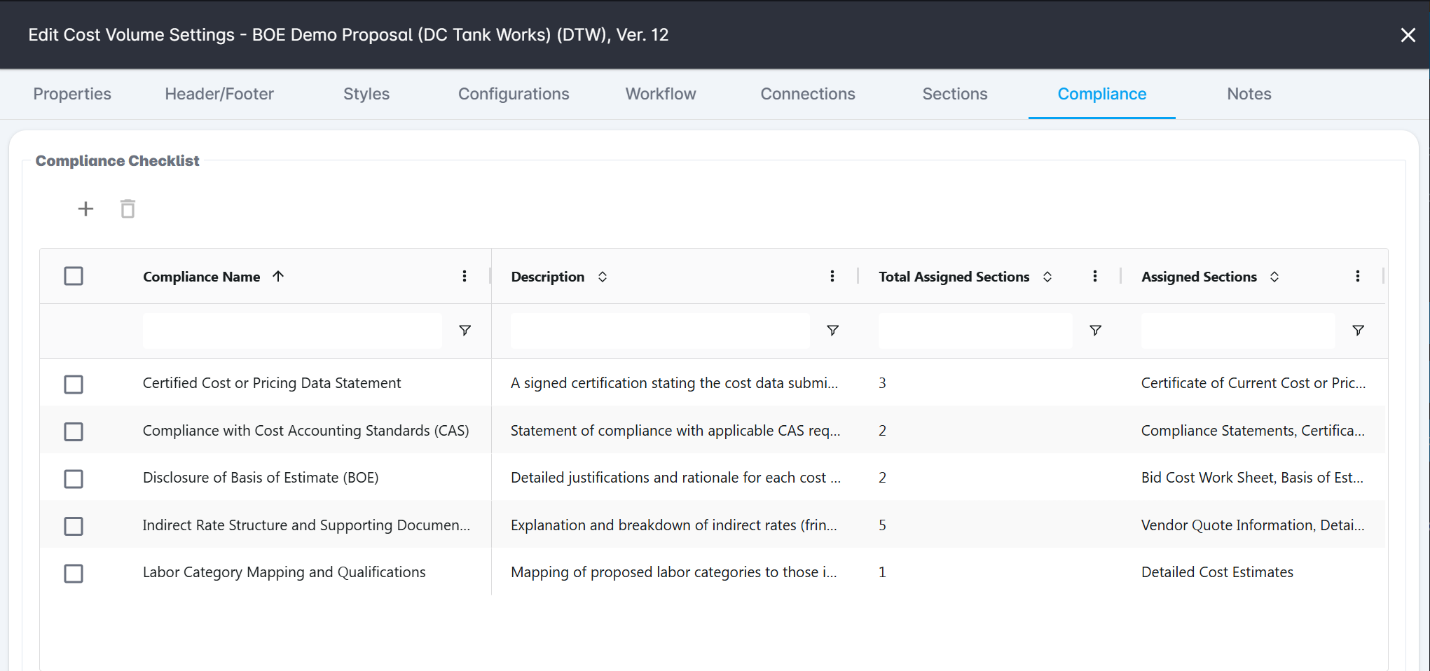Click filter funnel icon for Description column
Screen dimensions: 1430x671
832,331
